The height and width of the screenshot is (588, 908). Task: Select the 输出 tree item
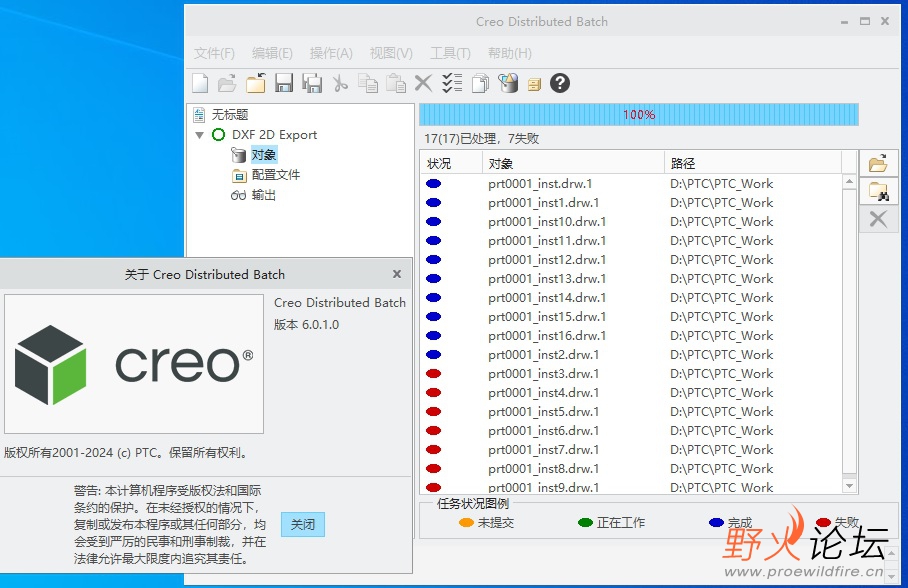point(263,195)
